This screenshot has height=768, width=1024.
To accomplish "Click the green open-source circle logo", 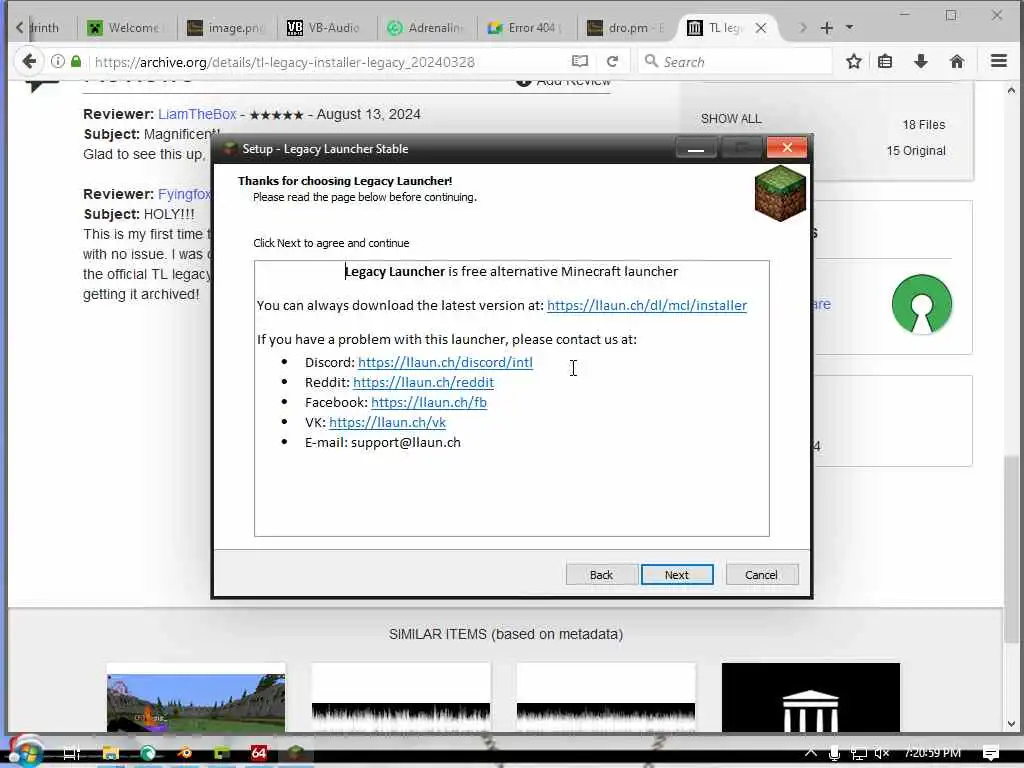I will (x=921, y=304).
